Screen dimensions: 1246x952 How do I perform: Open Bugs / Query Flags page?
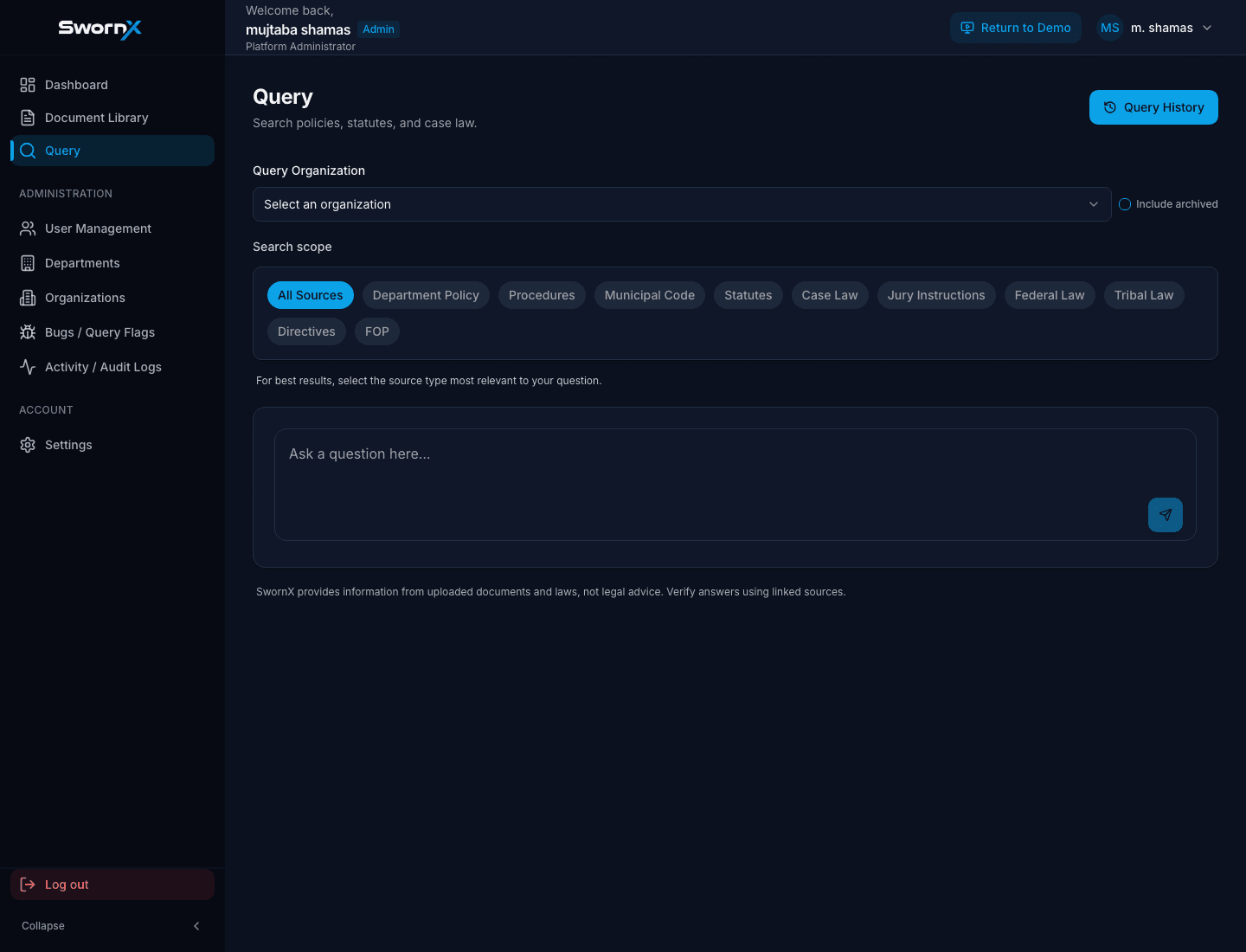click(112, 332)
